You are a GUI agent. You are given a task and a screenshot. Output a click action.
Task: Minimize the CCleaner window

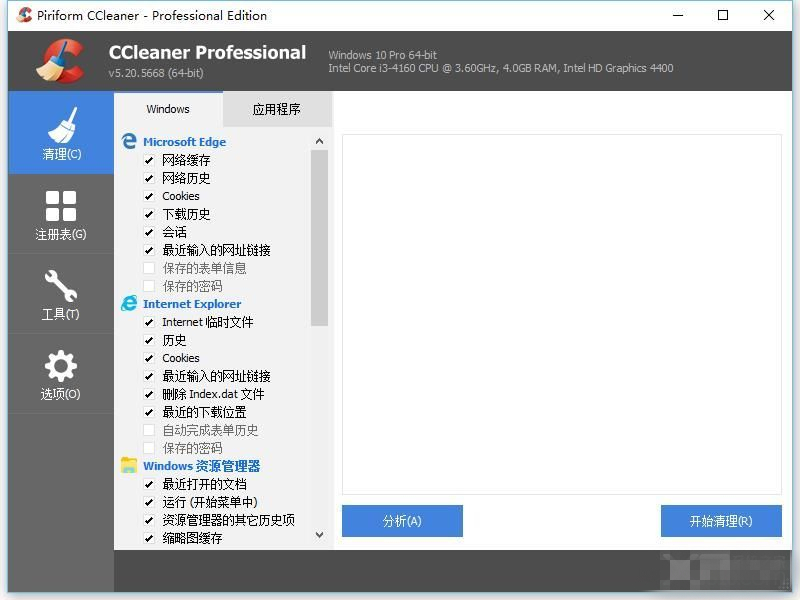click(x=678, y=15)
